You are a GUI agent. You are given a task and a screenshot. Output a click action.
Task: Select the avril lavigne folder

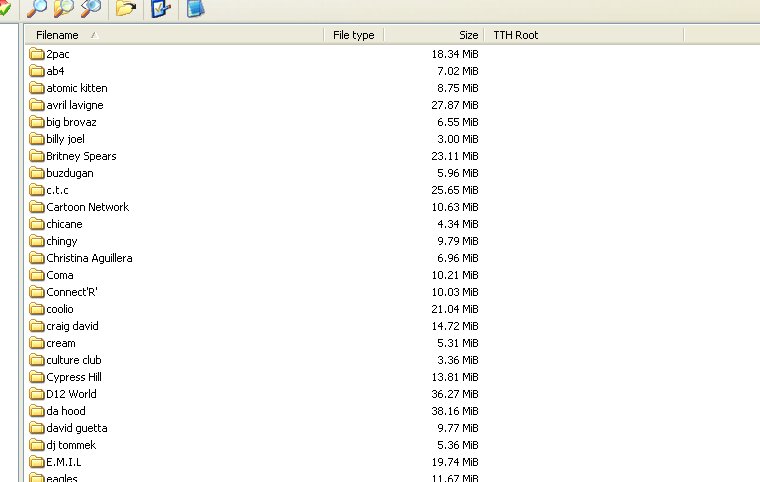click(x=74, y=105)
